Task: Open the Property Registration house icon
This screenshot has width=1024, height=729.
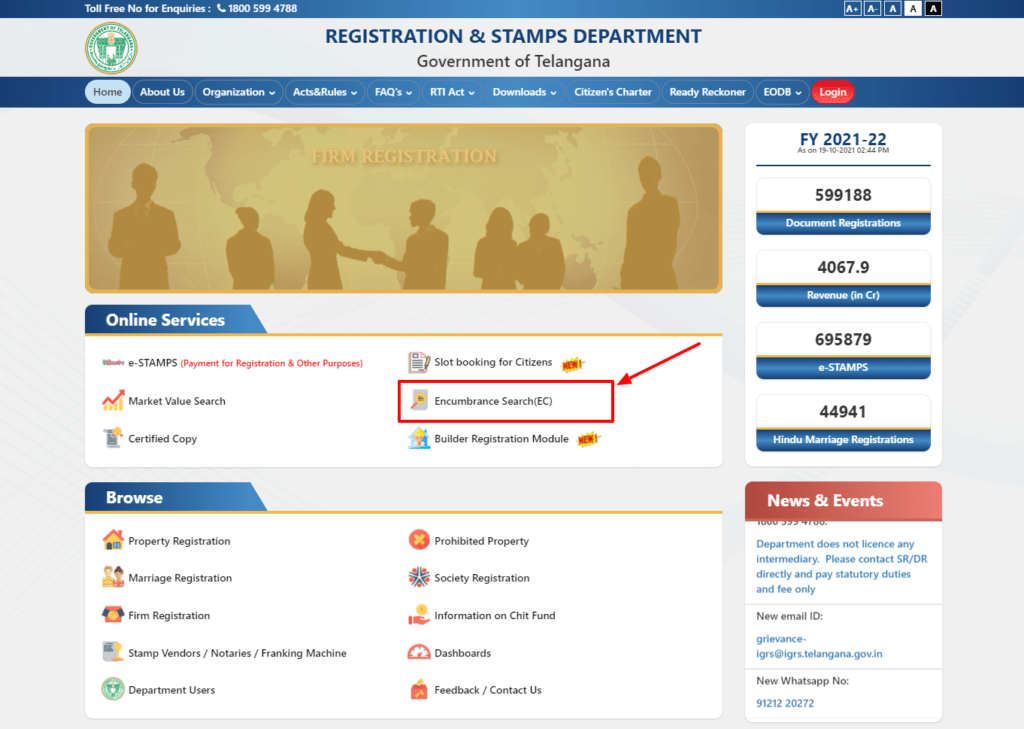Action: pyautogui.click(x=113, y=540)
